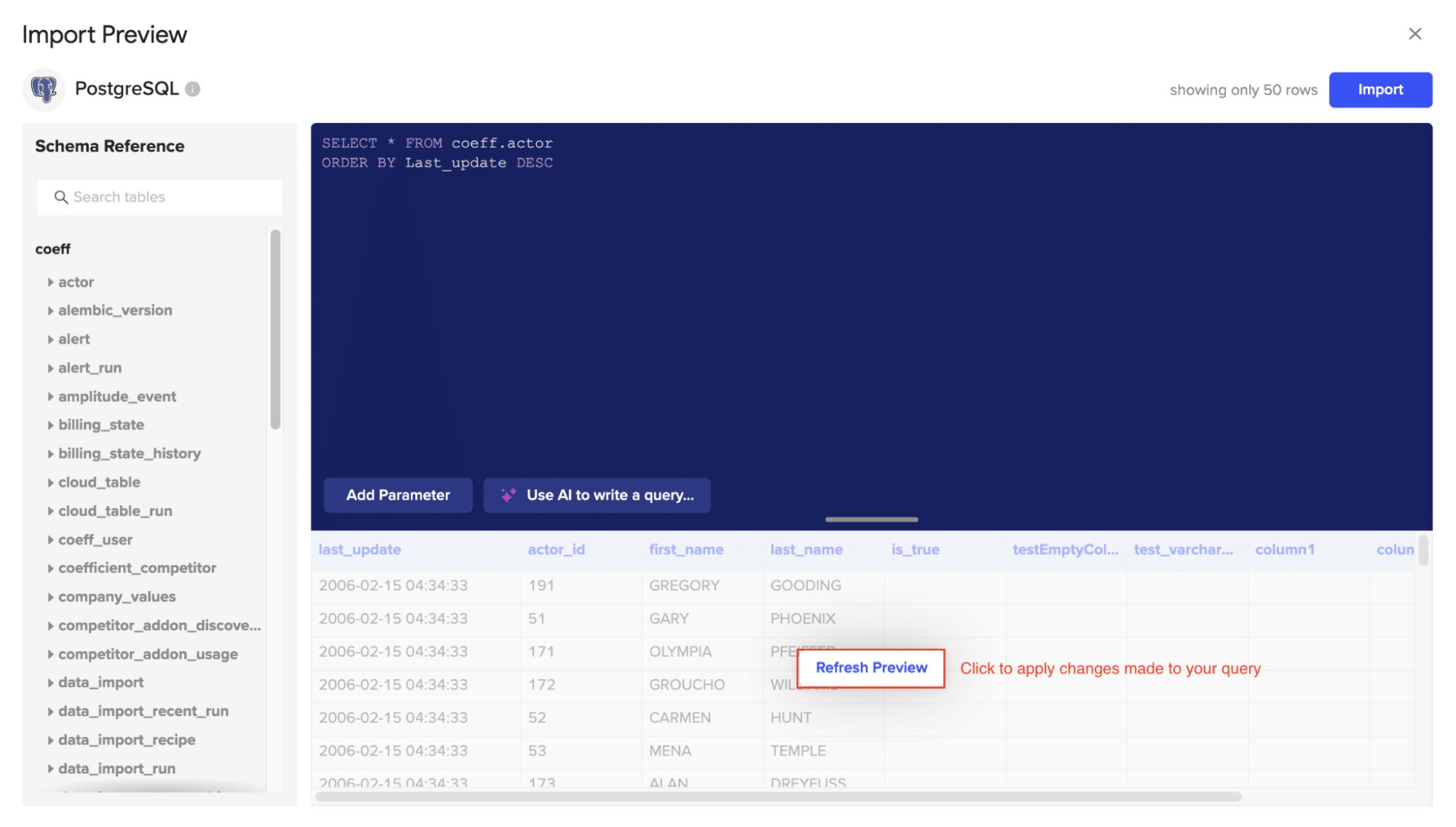The height and width of the screenshot is (827, 1456).
Task: Click the magnifier icon in the table search
Action: point(61,197)
